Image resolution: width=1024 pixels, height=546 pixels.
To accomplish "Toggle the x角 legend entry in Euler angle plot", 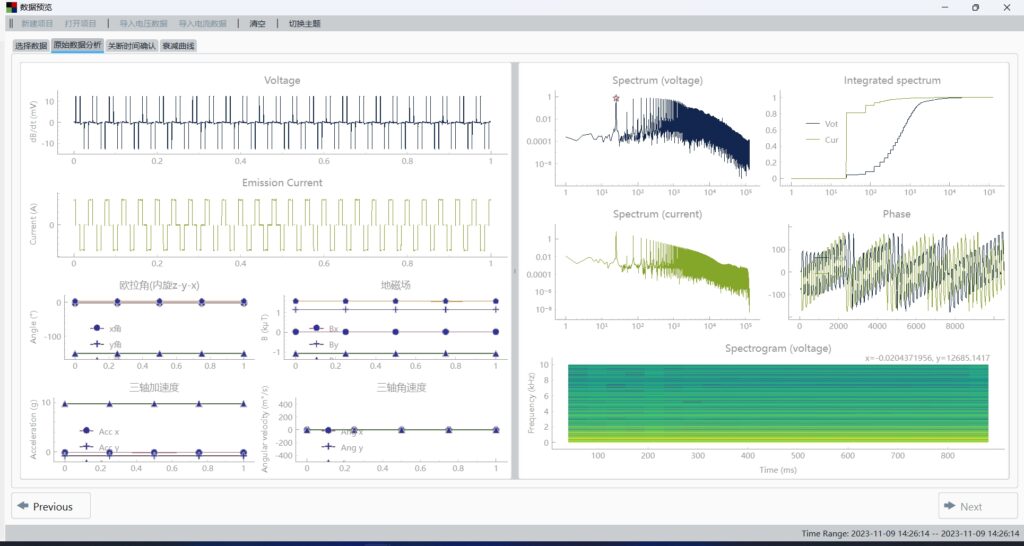I will (x=98, y=328).
